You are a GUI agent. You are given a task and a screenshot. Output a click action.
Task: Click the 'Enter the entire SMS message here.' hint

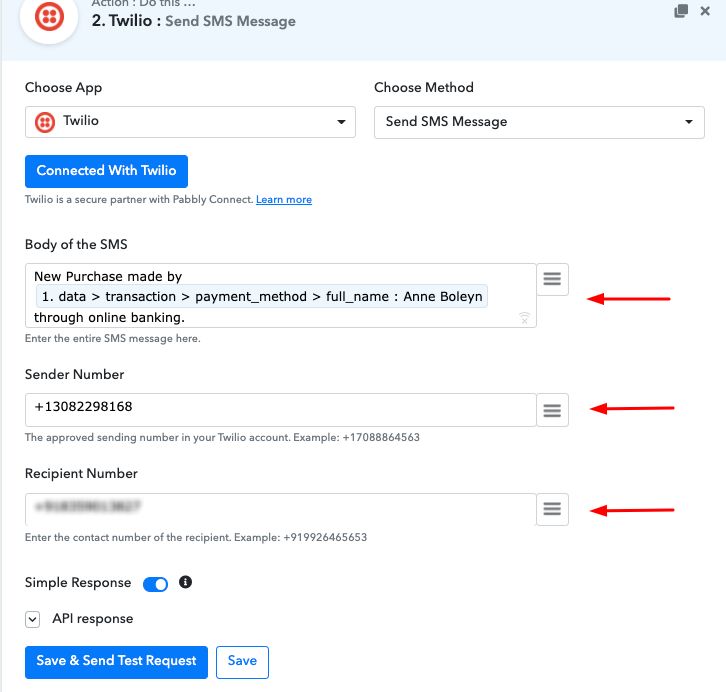click(x=113, y=338)
